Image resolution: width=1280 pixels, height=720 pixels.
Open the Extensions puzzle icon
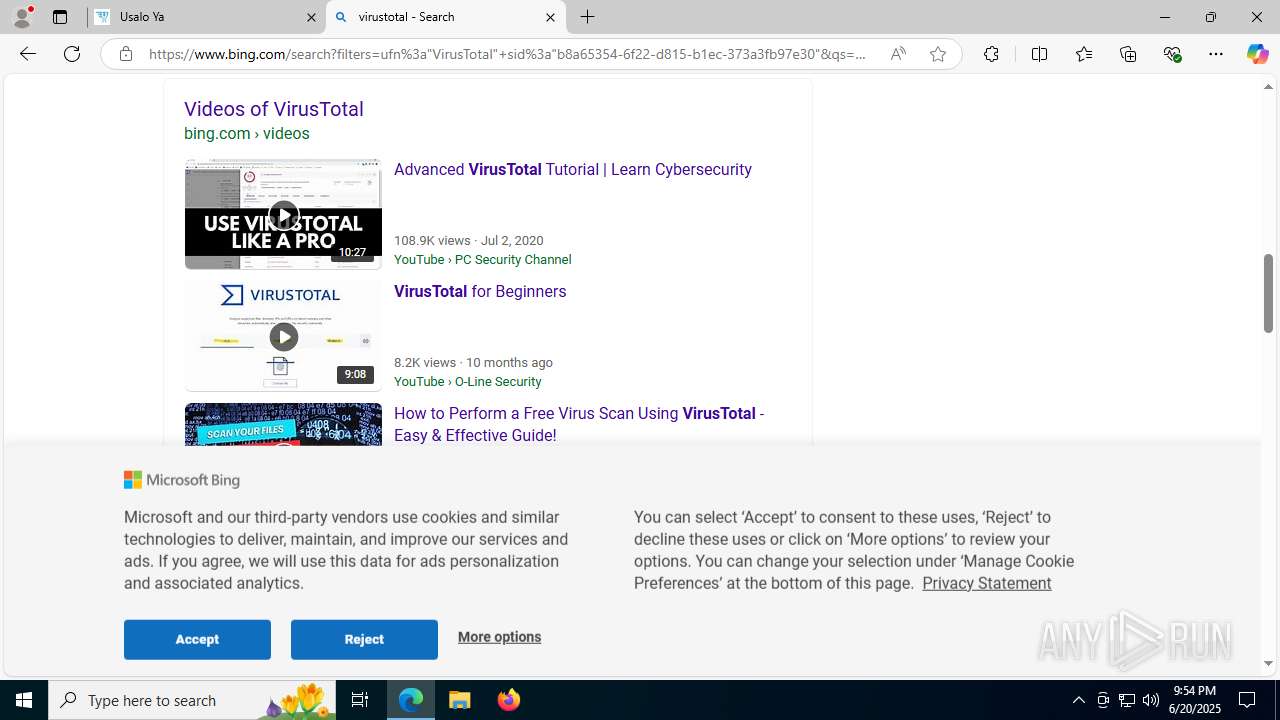tap(991, 54)
